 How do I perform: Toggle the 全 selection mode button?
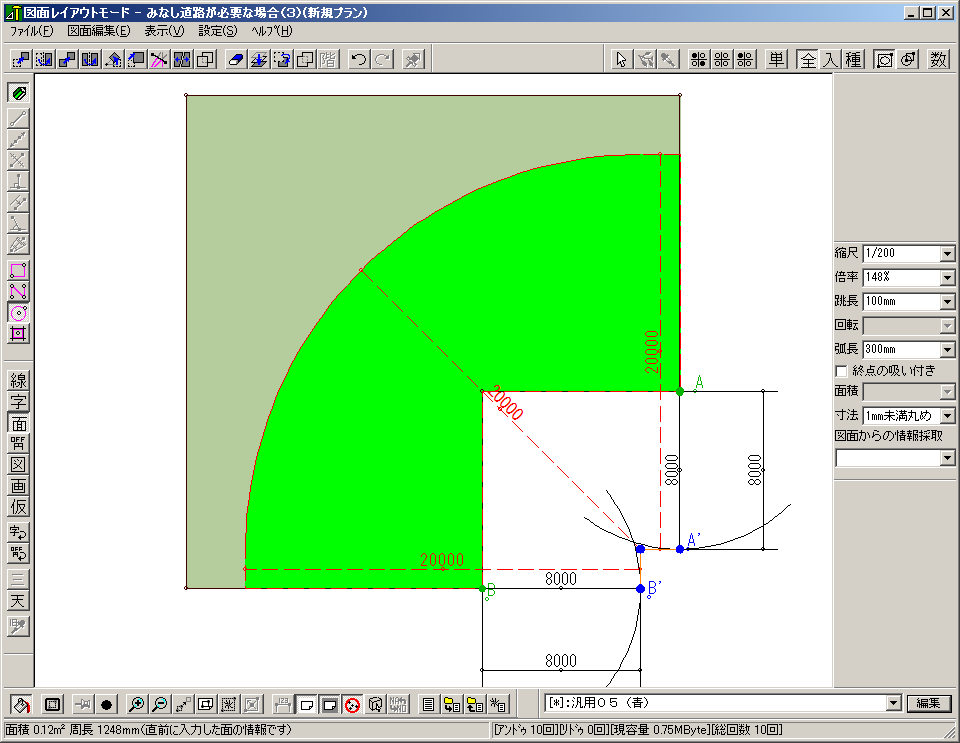click(x=808, y=59)
